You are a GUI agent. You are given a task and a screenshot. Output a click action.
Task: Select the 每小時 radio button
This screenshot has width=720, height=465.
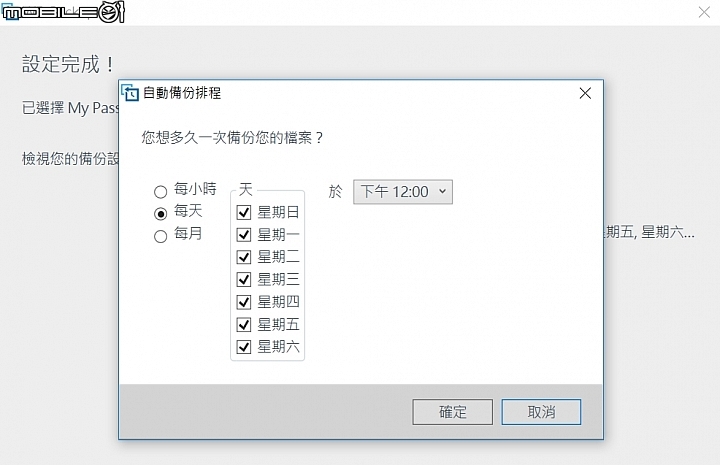pos(160,191)
